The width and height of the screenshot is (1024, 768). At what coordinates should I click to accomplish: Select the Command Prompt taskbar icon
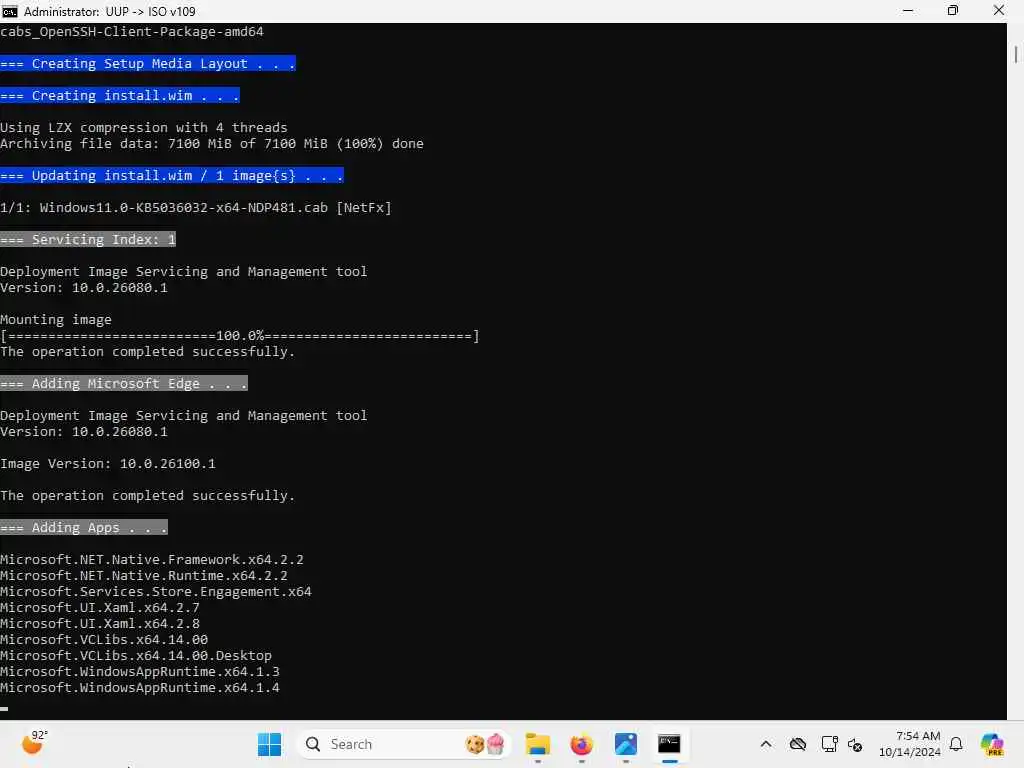(669, 744)
